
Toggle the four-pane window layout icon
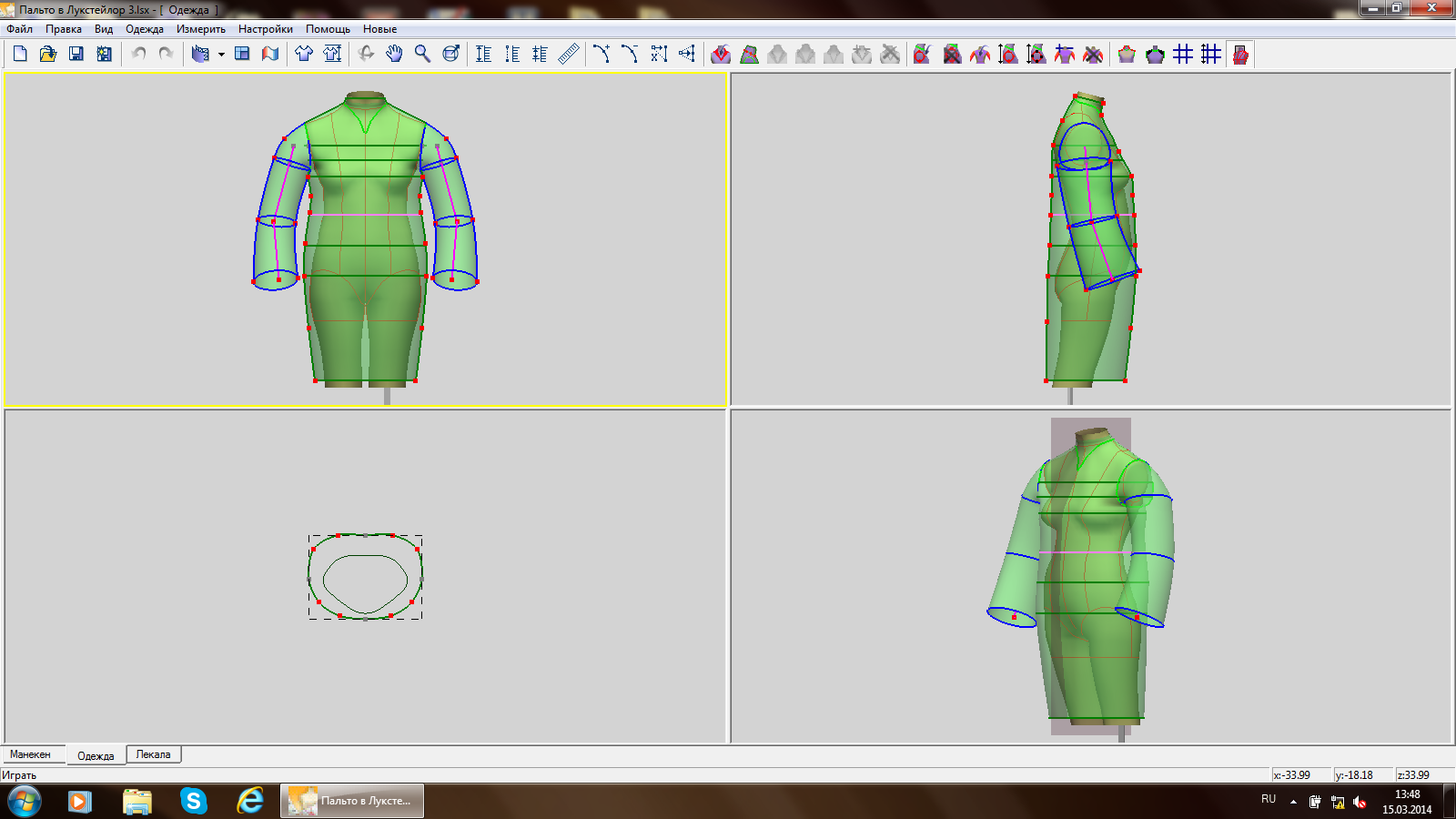(242, 55)
